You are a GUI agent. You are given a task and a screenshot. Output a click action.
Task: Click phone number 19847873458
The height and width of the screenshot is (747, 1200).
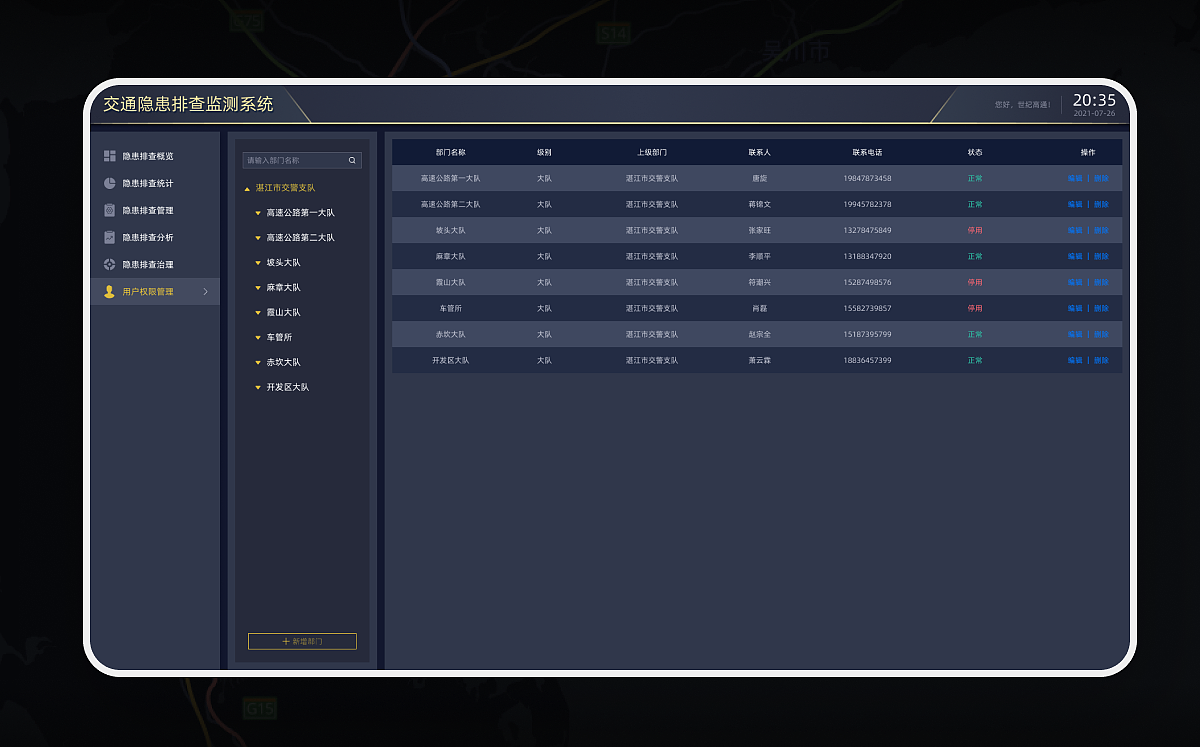coord(867,178)
